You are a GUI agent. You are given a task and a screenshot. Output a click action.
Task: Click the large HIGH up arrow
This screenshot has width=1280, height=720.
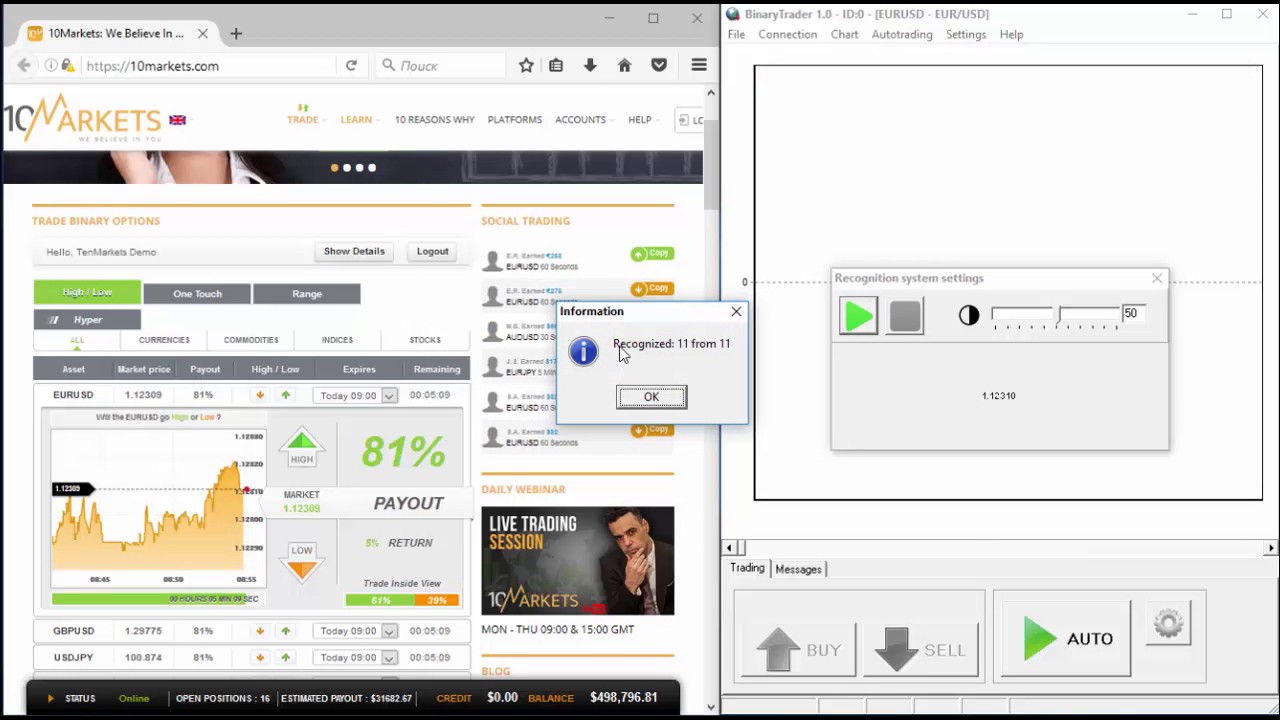tap(302, 447)
